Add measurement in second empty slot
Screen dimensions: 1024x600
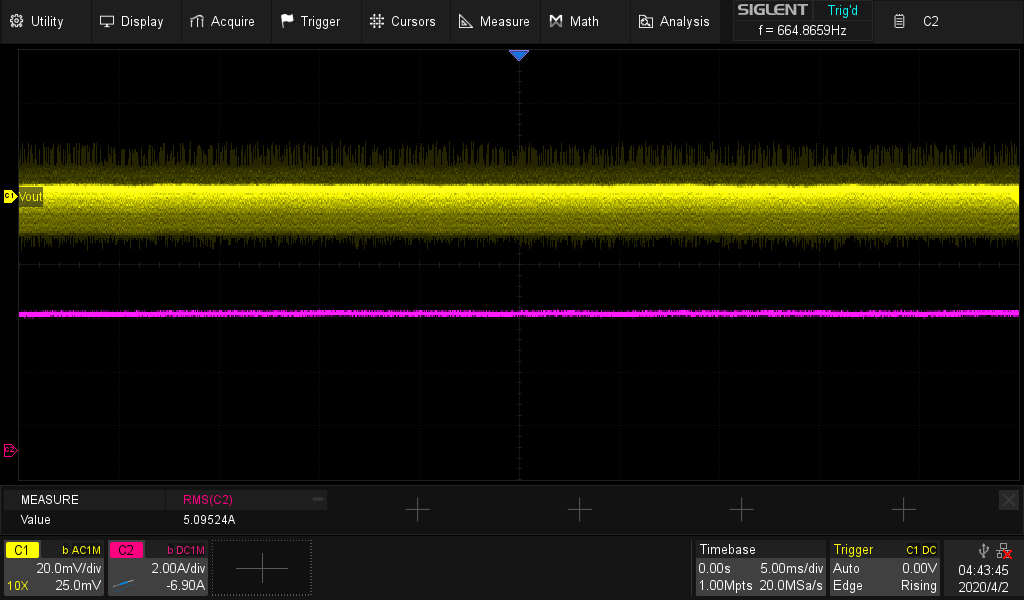579,509
